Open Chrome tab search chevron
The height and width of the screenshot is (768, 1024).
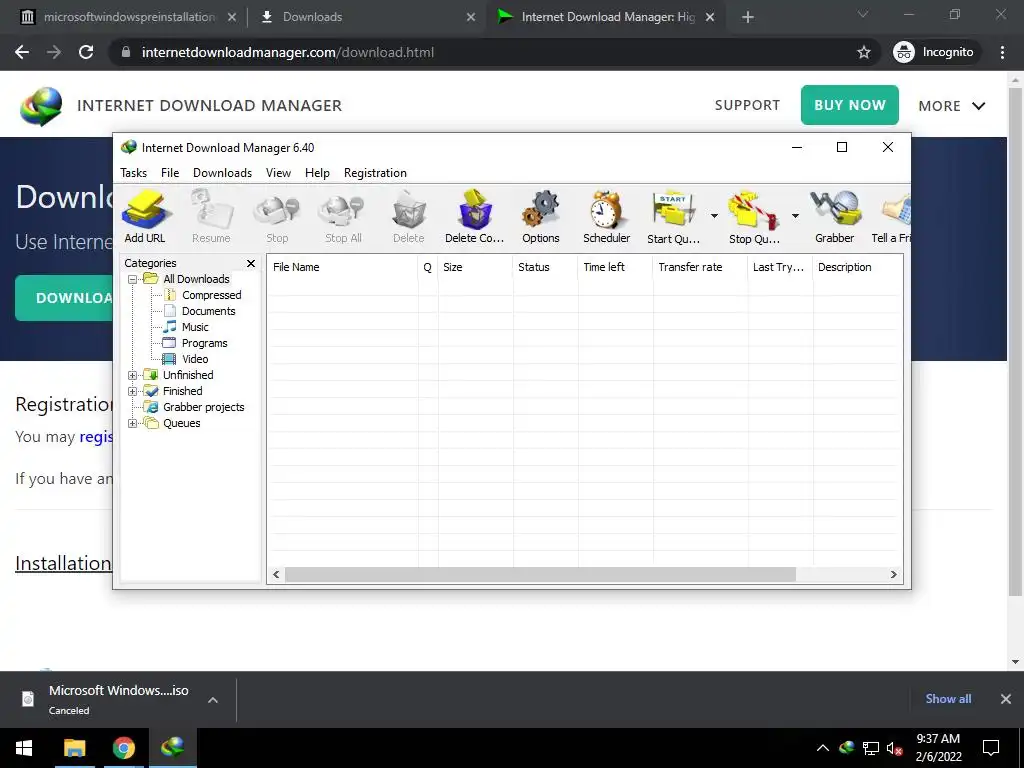pyautogui.click(x=863, y=15)
